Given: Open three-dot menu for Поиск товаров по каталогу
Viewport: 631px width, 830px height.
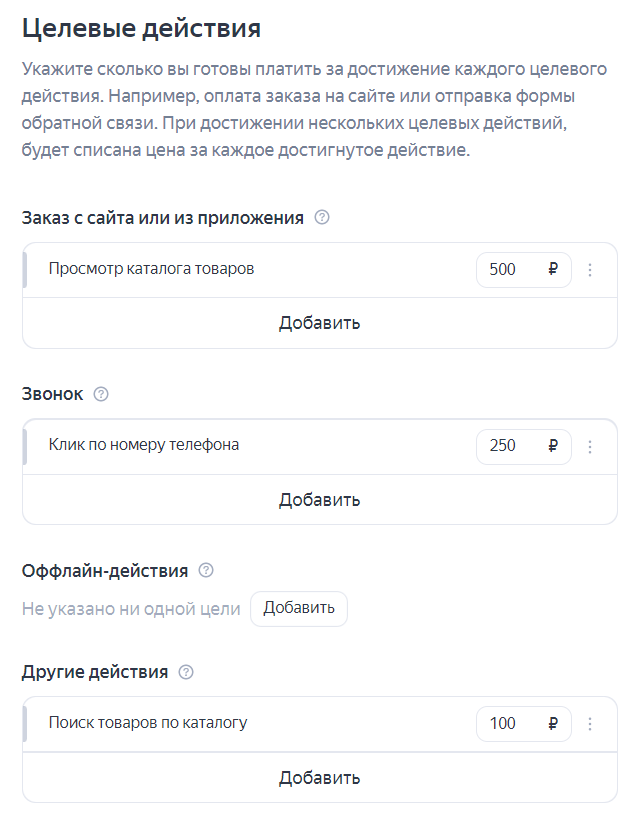Looking at the screenshot, I should pos(590,723).
